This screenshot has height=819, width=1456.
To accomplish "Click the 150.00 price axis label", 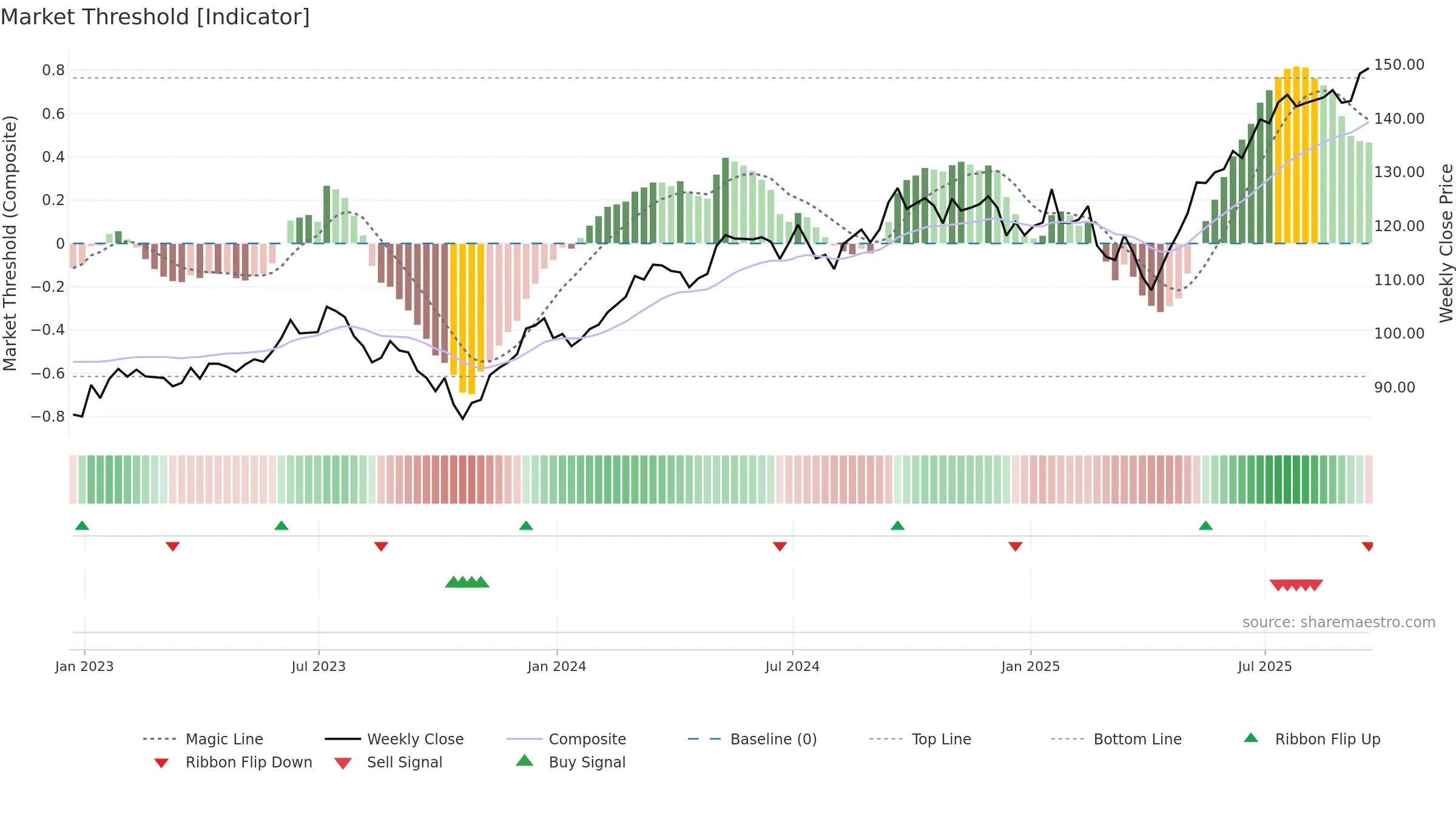I will tap(1399, 65).
